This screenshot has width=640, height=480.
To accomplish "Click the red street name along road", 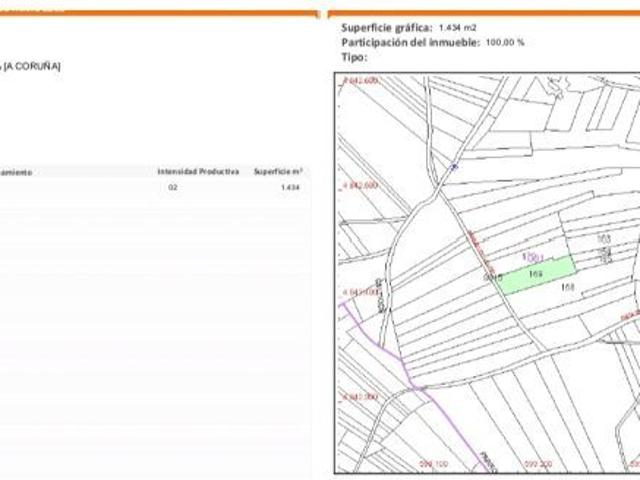I will [x=481, y=252].
